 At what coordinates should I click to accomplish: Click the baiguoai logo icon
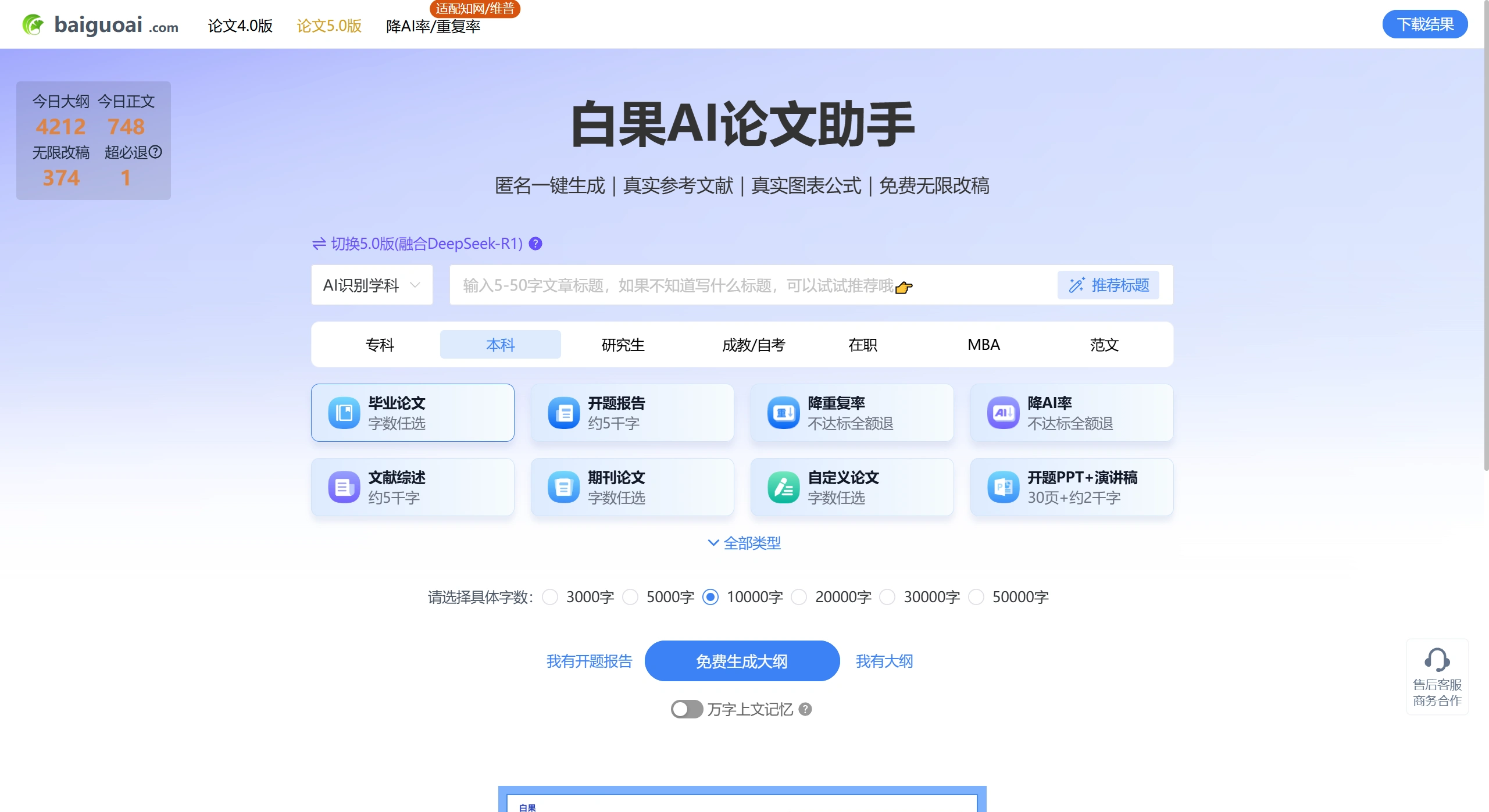click(33, 24)
